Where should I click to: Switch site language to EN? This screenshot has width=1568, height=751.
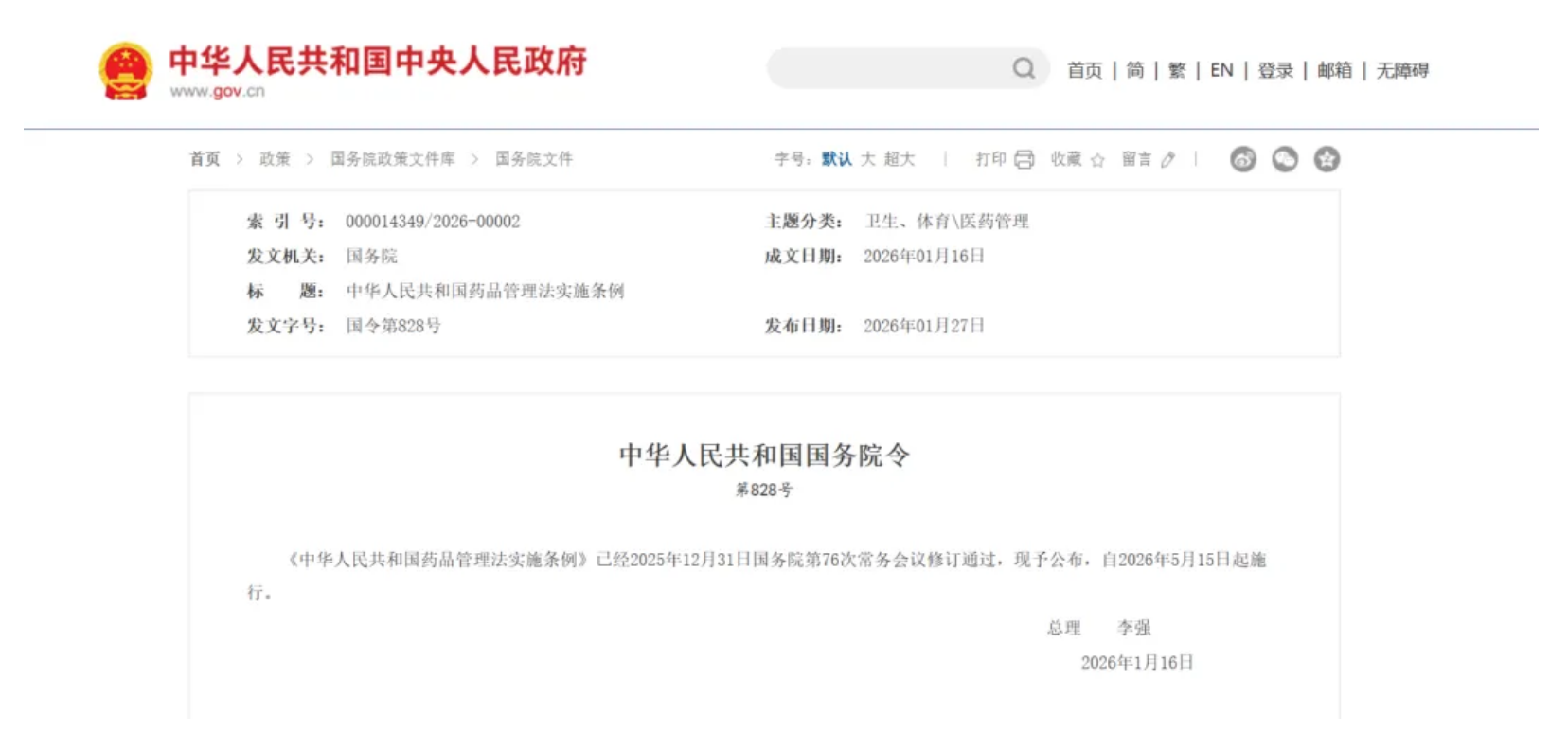(x=1221, y=70)
